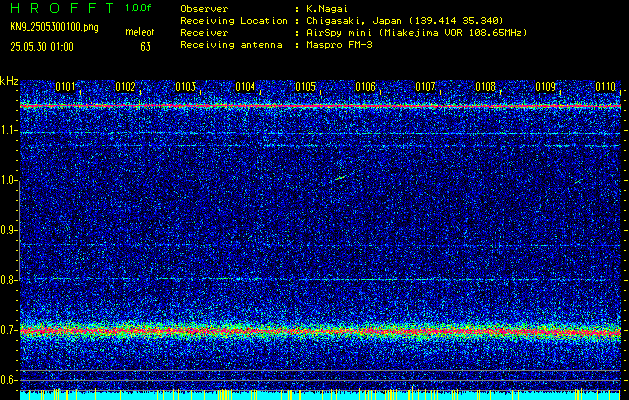Screen dimensions: 629x400
Task: Click the 0103 time marker
Action: coord(185,87)
